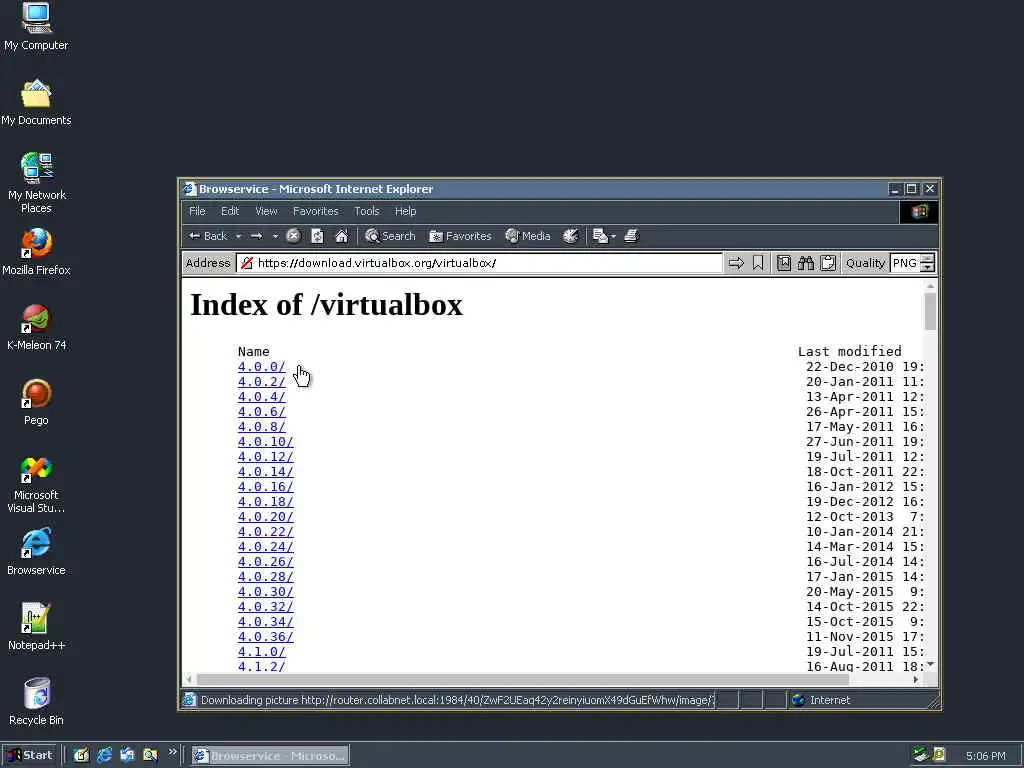Expand the quick launch overflow chevron
The height and width of the screenshot is (768, 1024).
pos(172,752)
